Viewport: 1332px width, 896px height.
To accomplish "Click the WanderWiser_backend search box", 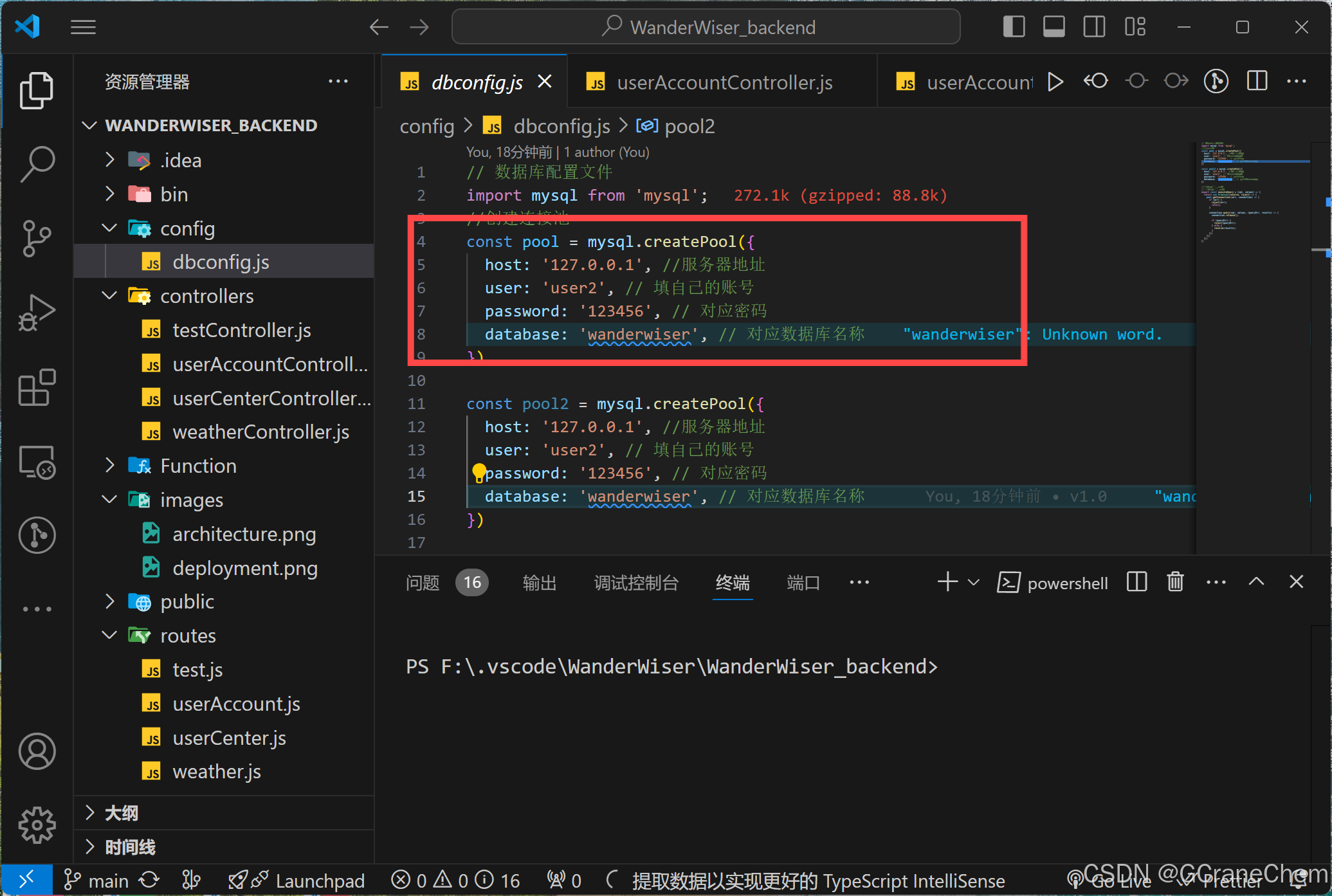I will 706,27.
